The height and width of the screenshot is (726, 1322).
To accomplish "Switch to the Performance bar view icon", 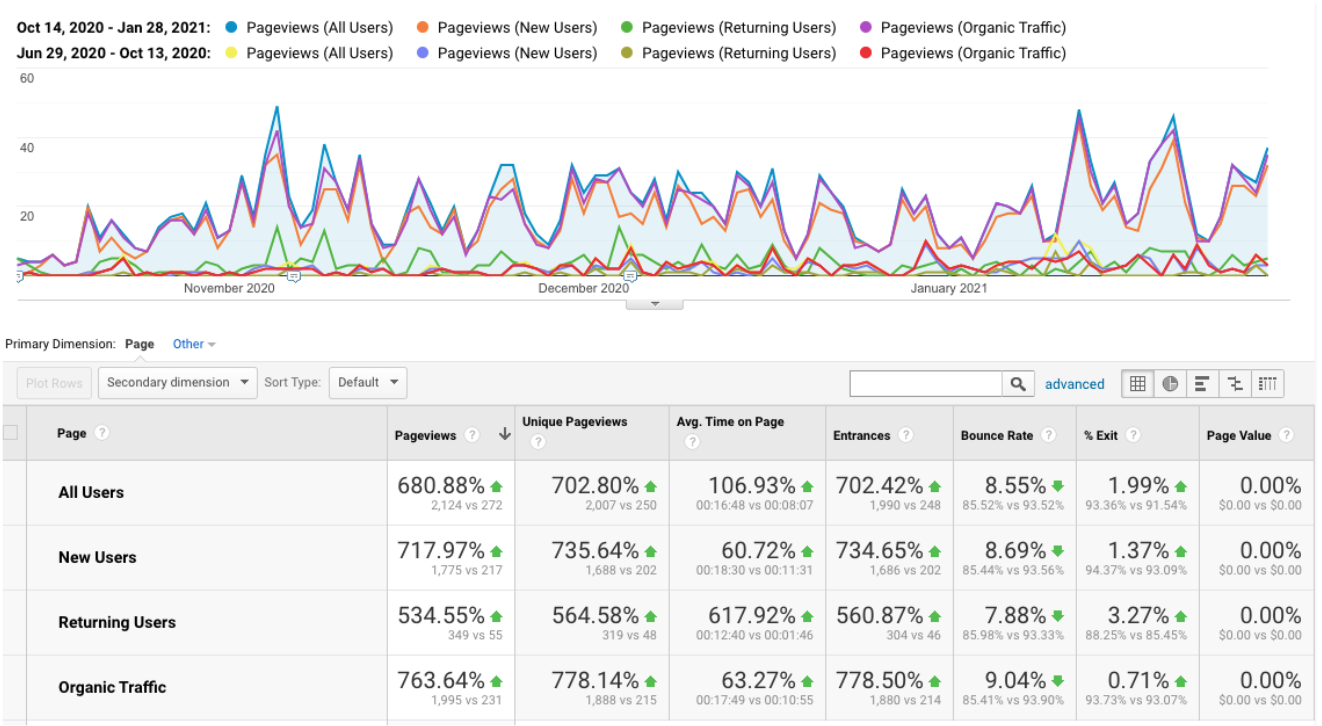I will (x=1202, y=384).
